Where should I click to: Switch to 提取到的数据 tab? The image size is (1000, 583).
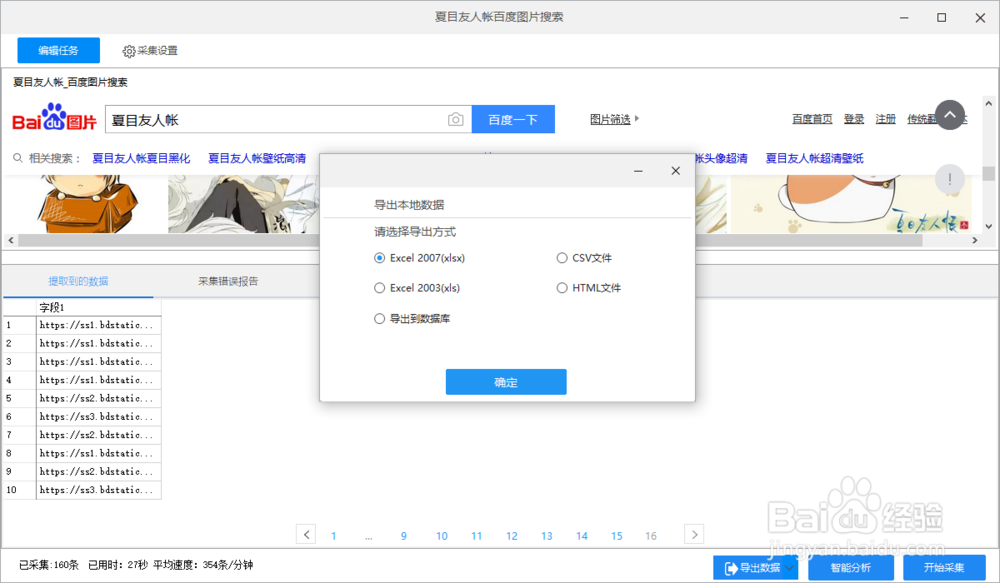pyautogui.click(x=78, y=281)
